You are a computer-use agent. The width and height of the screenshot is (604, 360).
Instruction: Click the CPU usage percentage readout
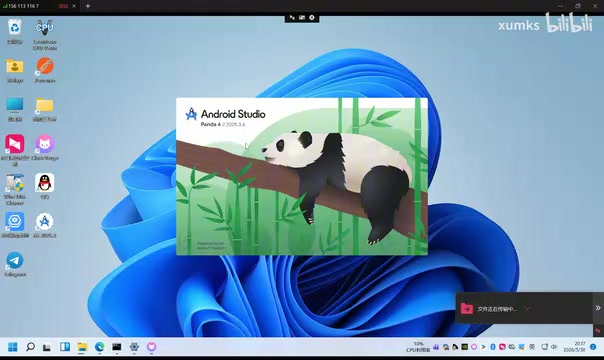[x=418, y=347]
